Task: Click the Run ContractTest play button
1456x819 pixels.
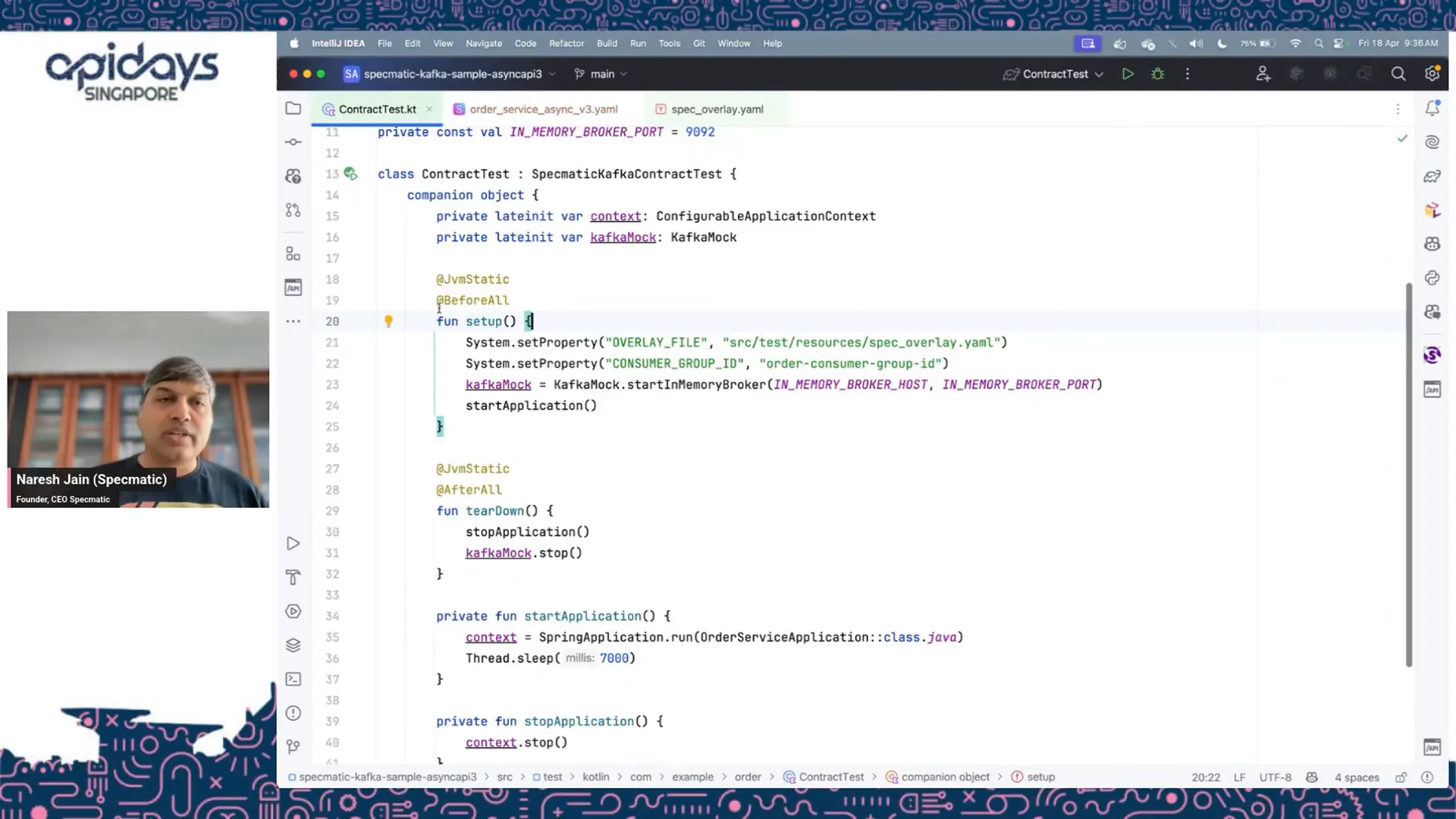Action: (1128, 74)
